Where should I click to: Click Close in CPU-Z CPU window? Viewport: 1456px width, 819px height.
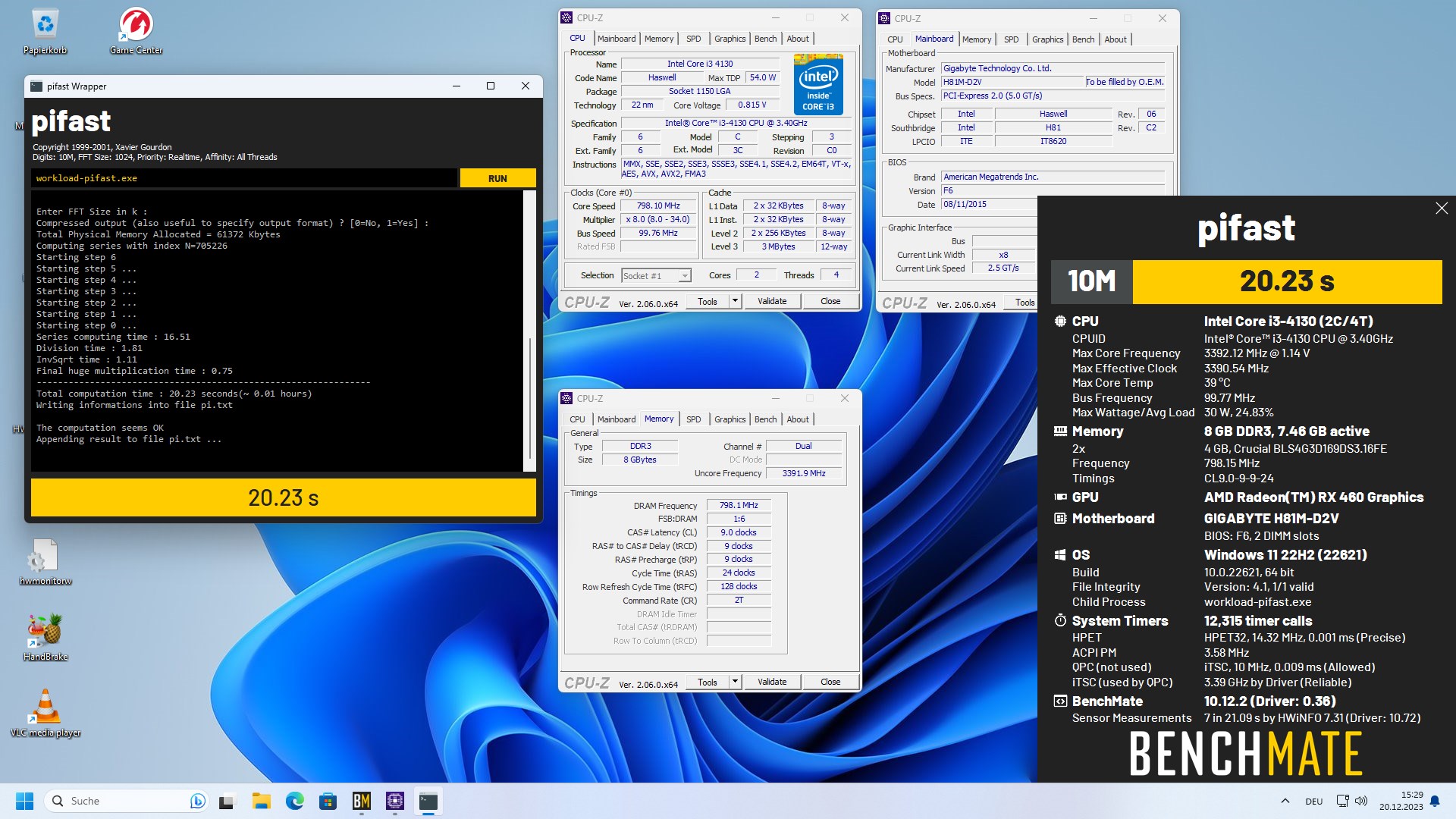point(830,301)
